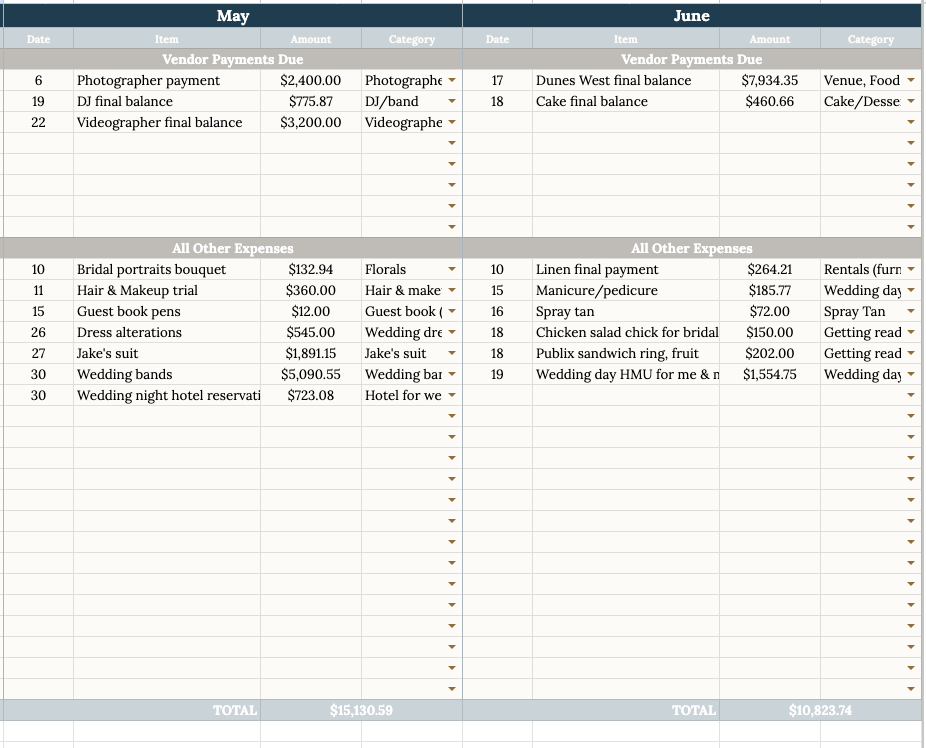Viewport: 926px width, 748px height.
Task: Open category dropdown for Linen final payment
Action: (x=911, y=269)
